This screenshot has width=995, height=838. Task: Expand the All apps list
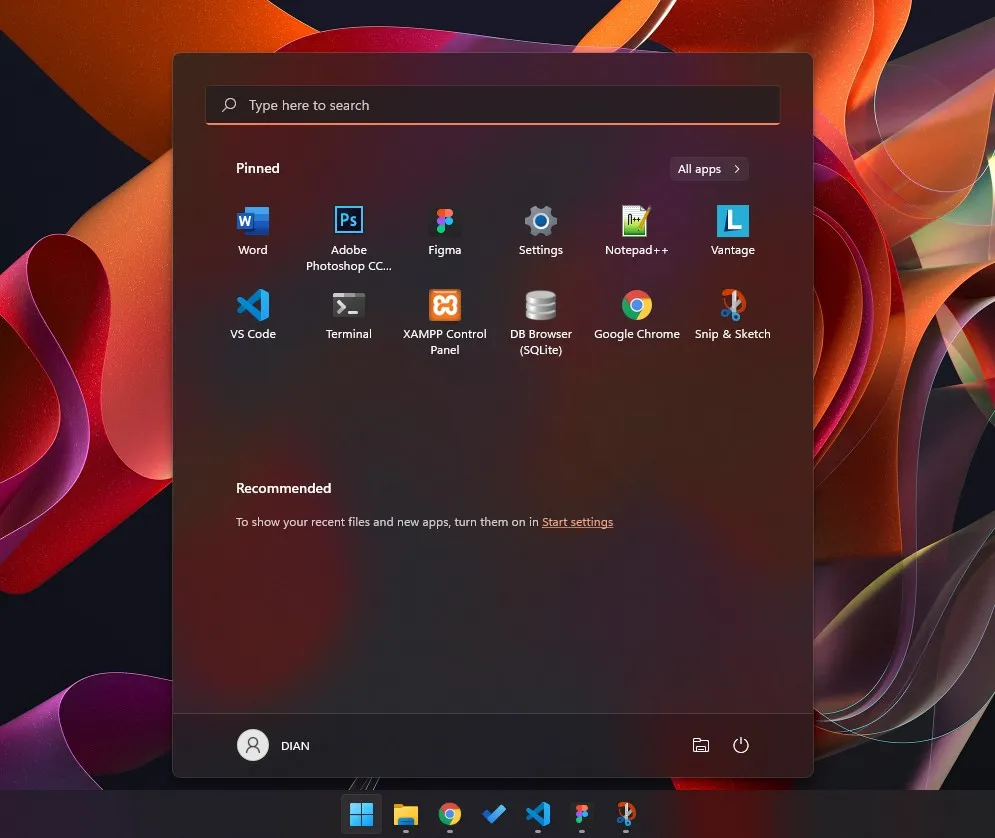(x=708, y=168)
